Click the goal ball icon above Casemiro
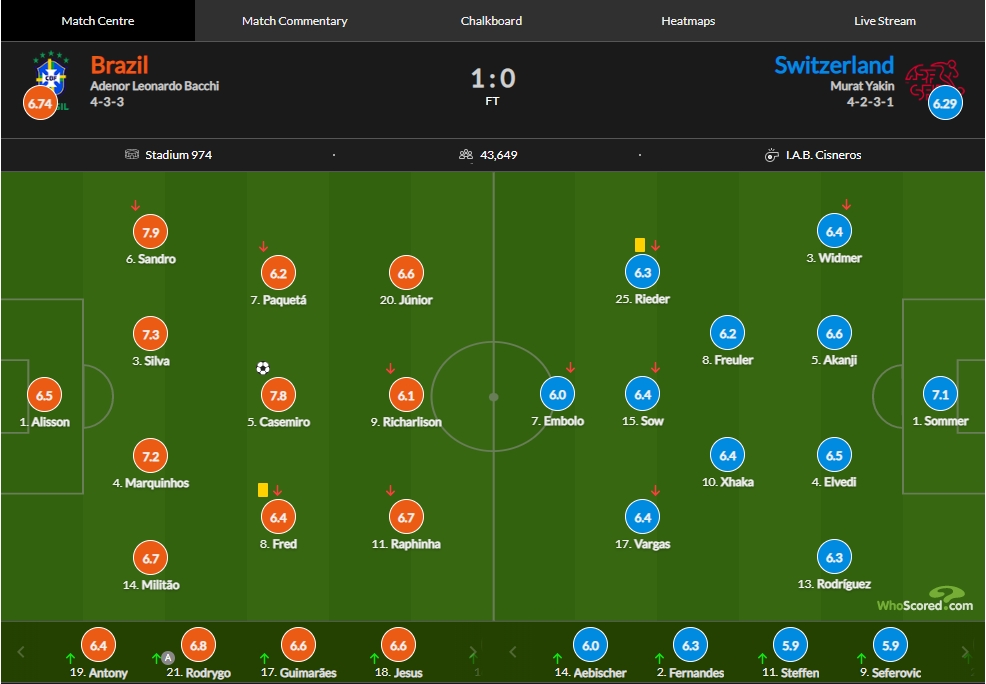The width and height of the screenshot is (986, 684). pyautogui.click(x=263, y=368)
